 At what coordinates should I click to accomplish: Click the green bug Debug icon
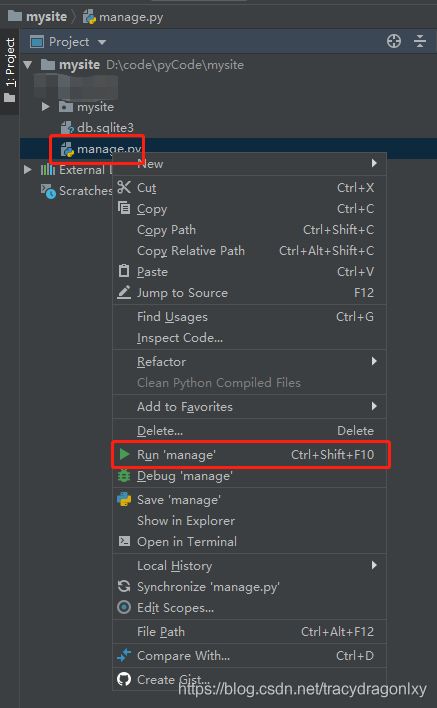click(124, 475)
